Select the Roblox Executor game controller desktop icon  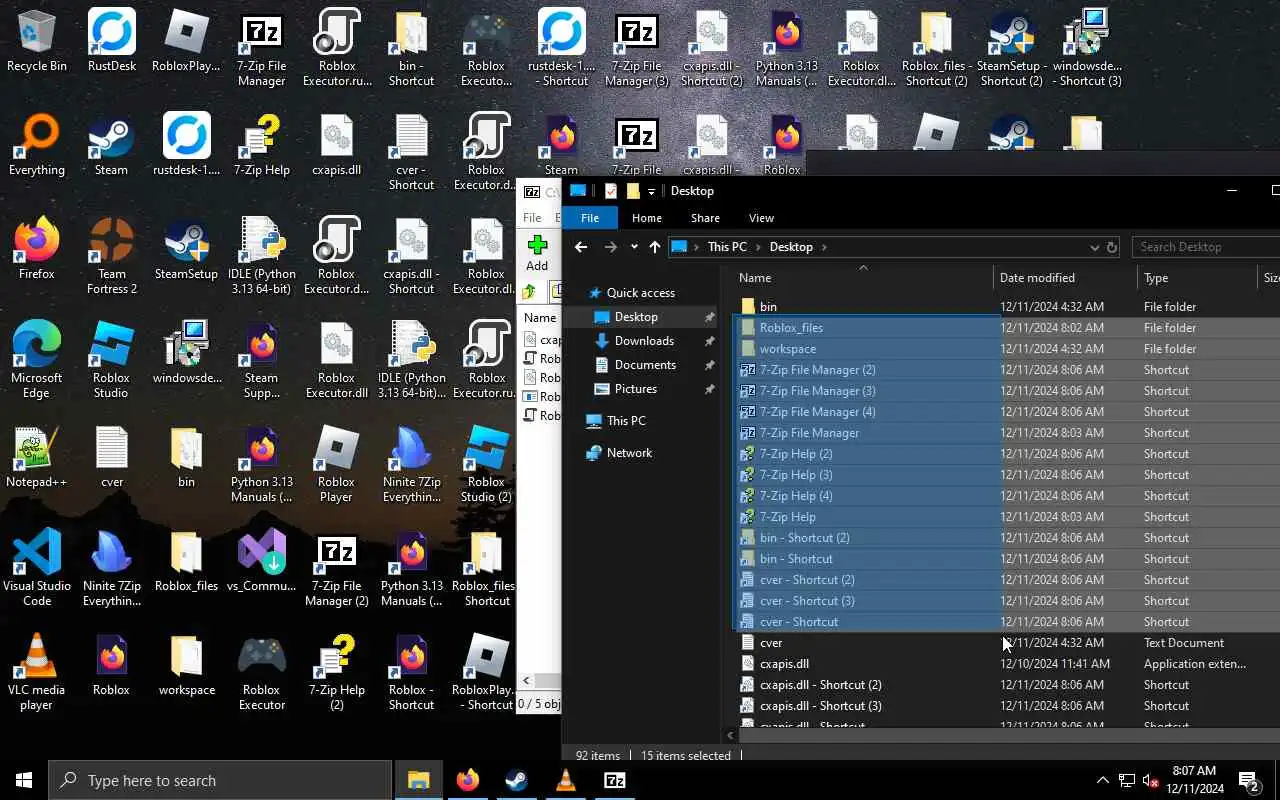(262, 672)
